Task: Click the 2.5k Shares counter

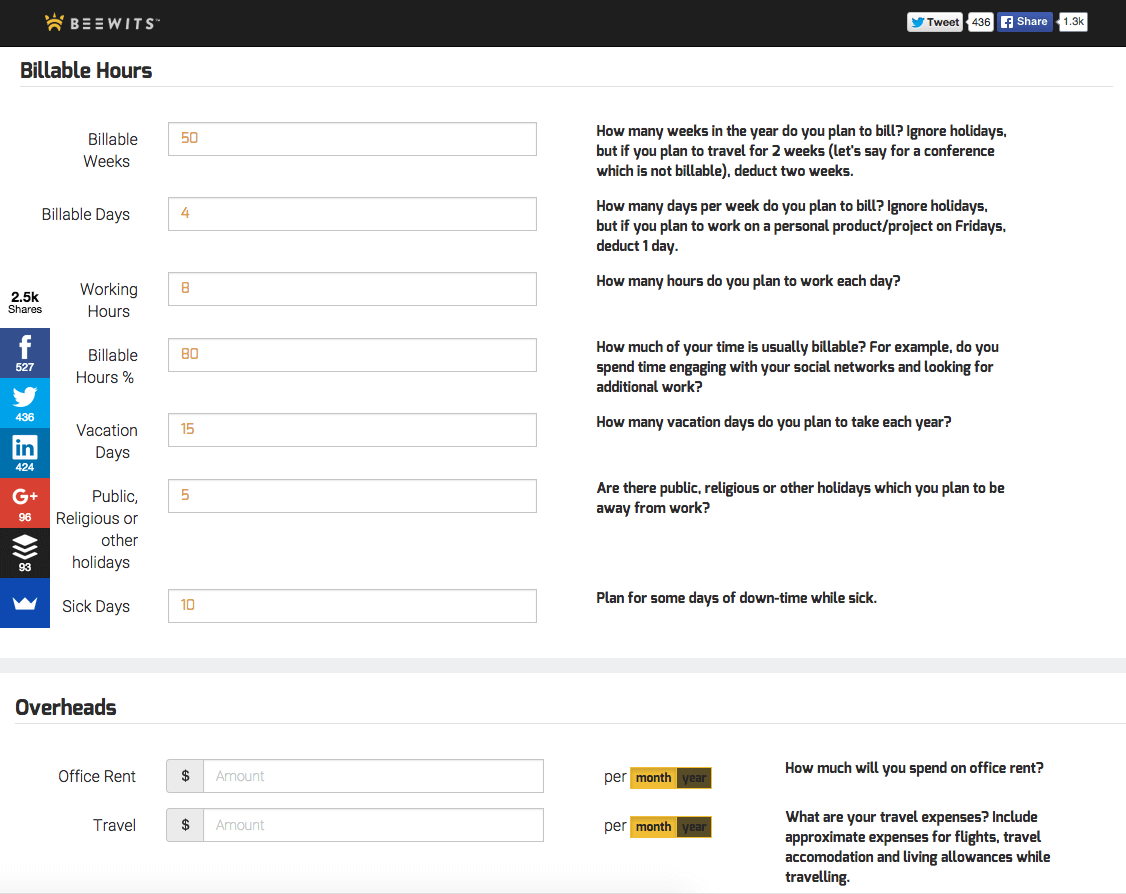Action: 25,302
